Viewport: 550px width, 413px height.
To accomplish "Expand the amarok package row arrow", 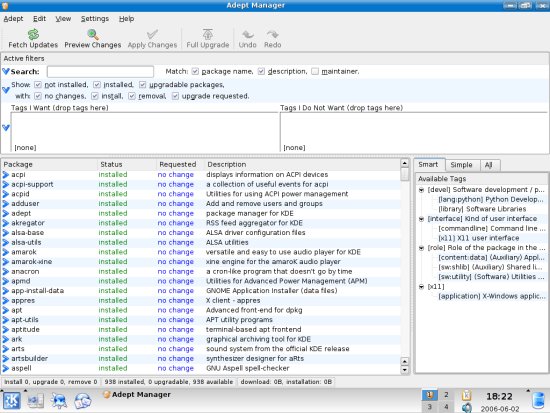I will point(6,252).
